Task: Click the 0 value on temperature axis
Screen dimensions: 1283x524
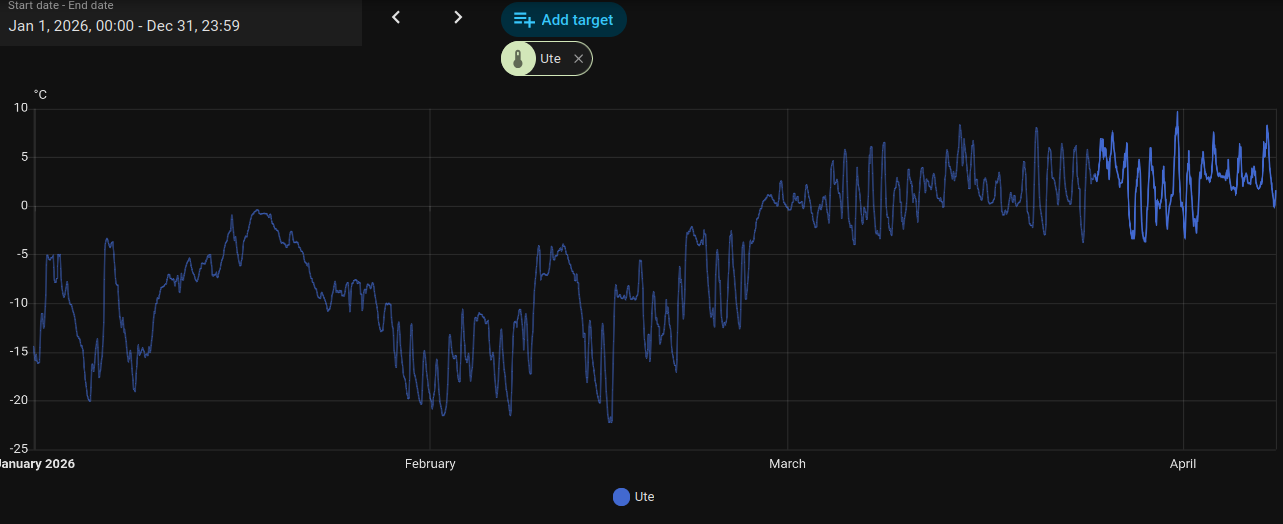Action: coord(25,206)
